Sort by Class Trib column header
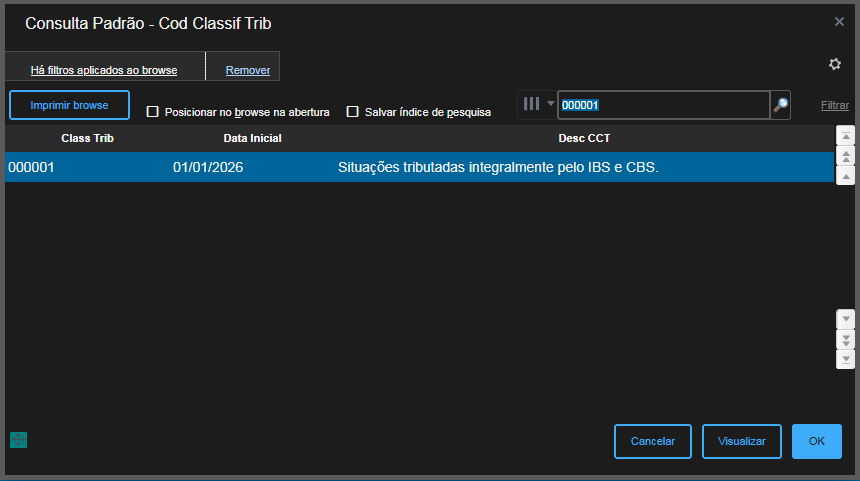860x481 pixels. click(88, 138)
